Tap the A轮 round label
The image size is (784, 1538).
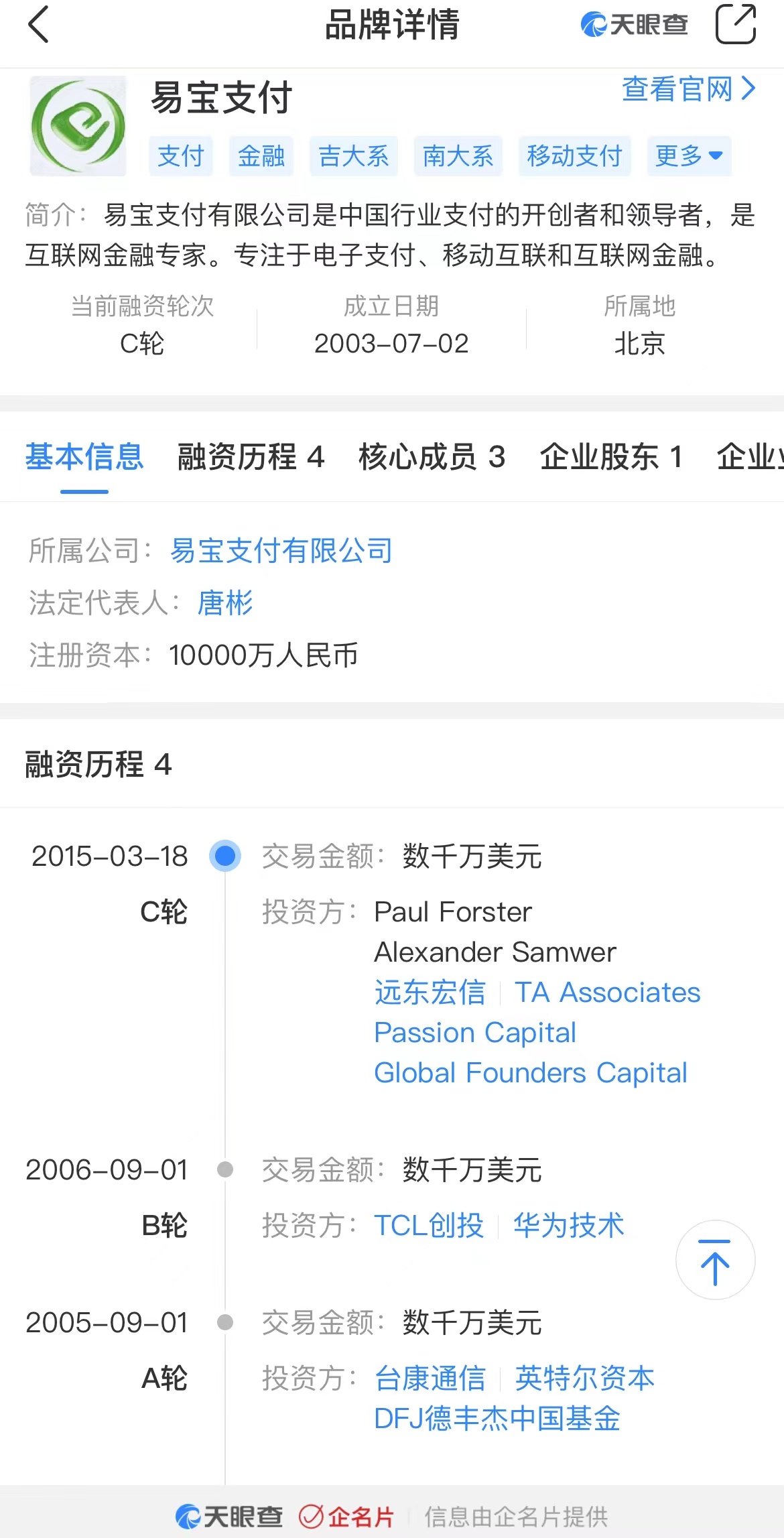click(x=165, y=1379)
